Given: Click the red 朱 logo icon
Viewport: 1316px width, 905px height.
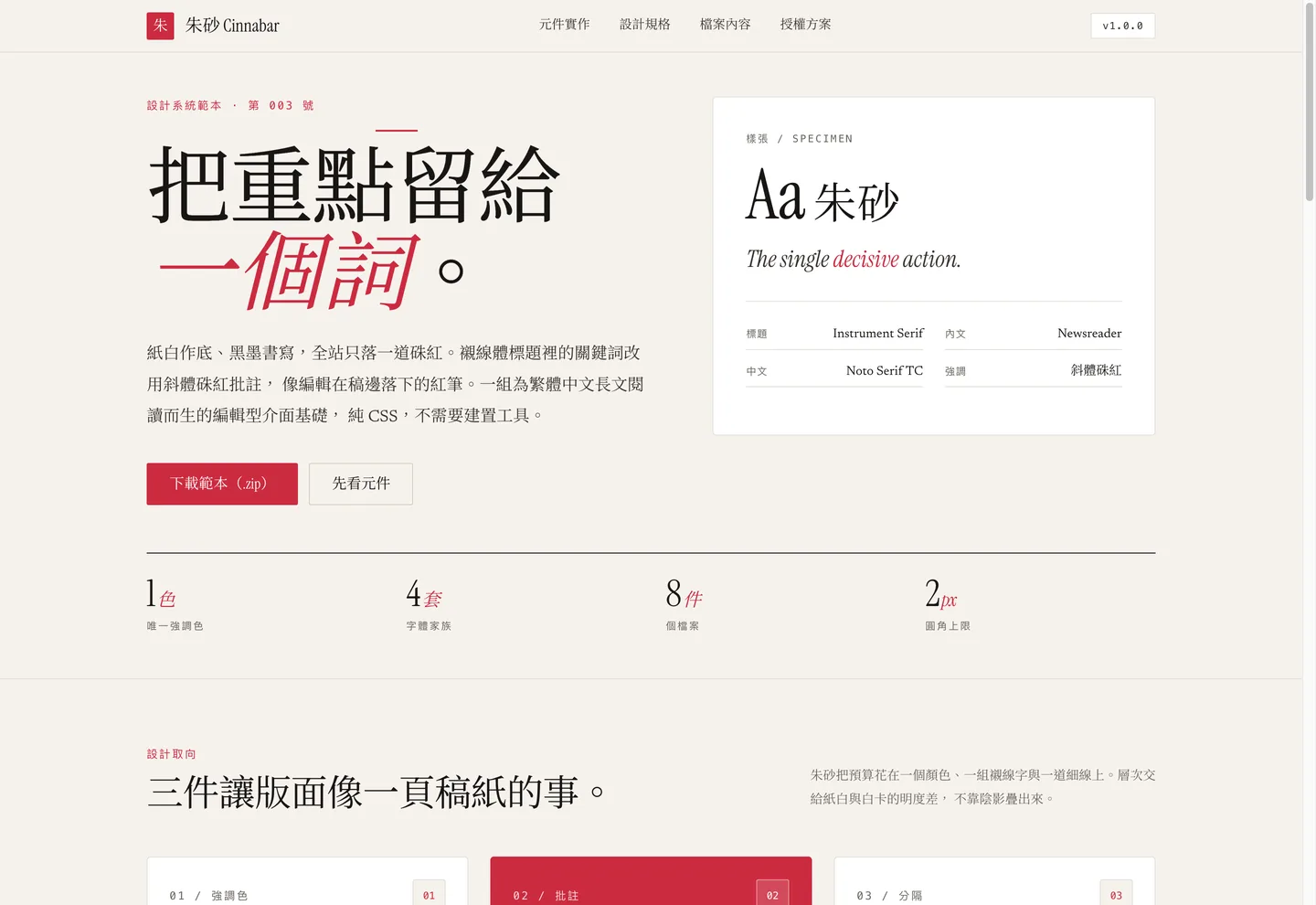Looking at the screenshot, I should coord(160,26).
